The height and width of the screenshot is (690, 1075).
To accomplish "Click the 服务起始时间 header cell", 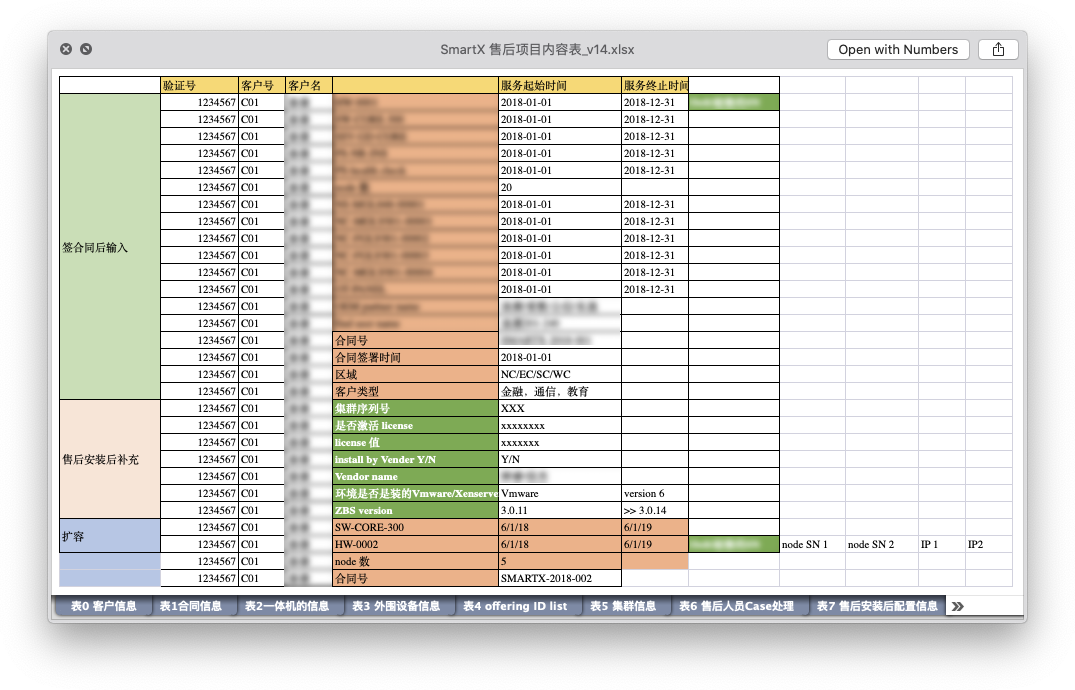I will tap(560, 86).
